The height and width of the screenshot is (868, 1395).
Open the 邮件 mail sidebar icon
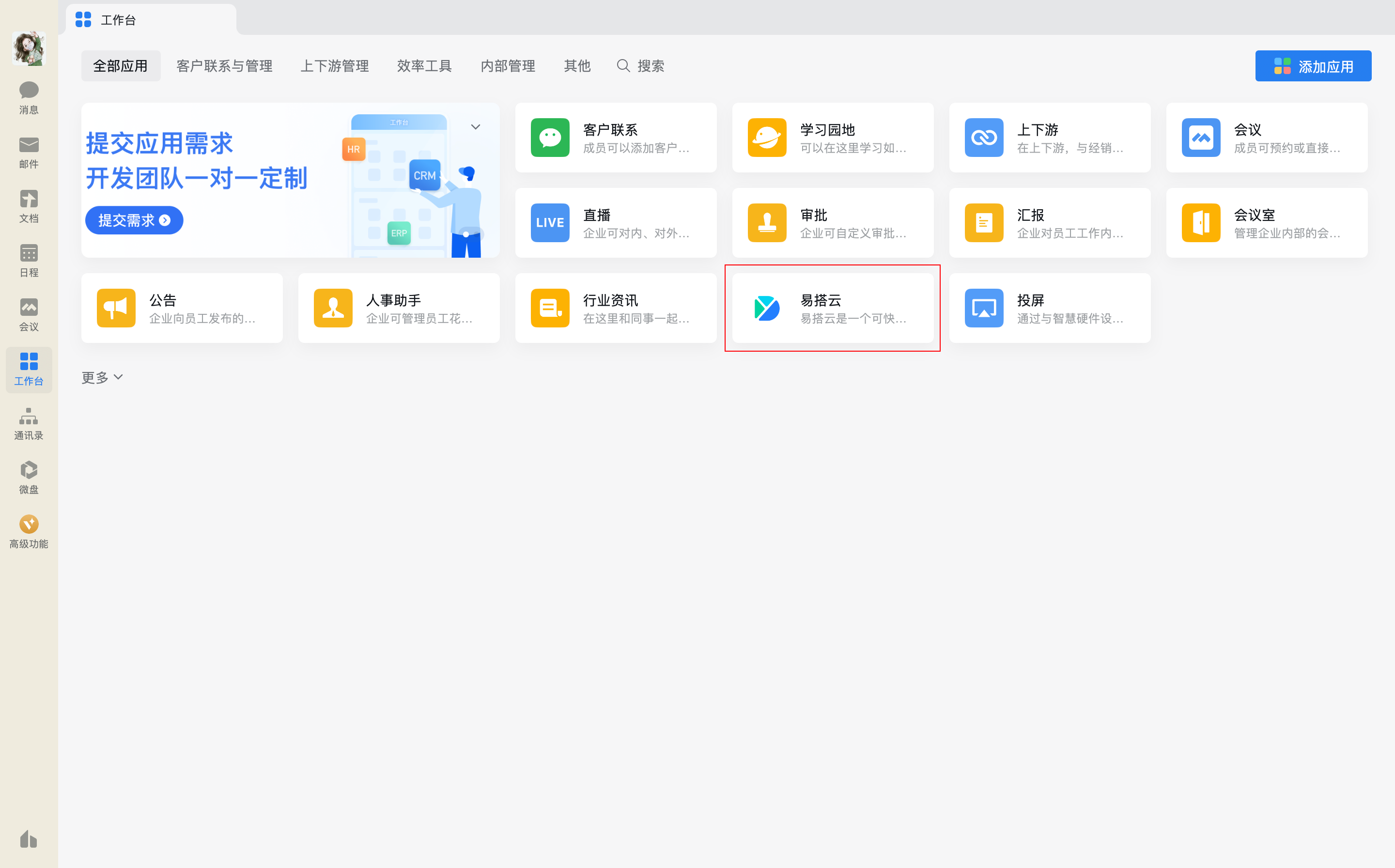point(29,152)
